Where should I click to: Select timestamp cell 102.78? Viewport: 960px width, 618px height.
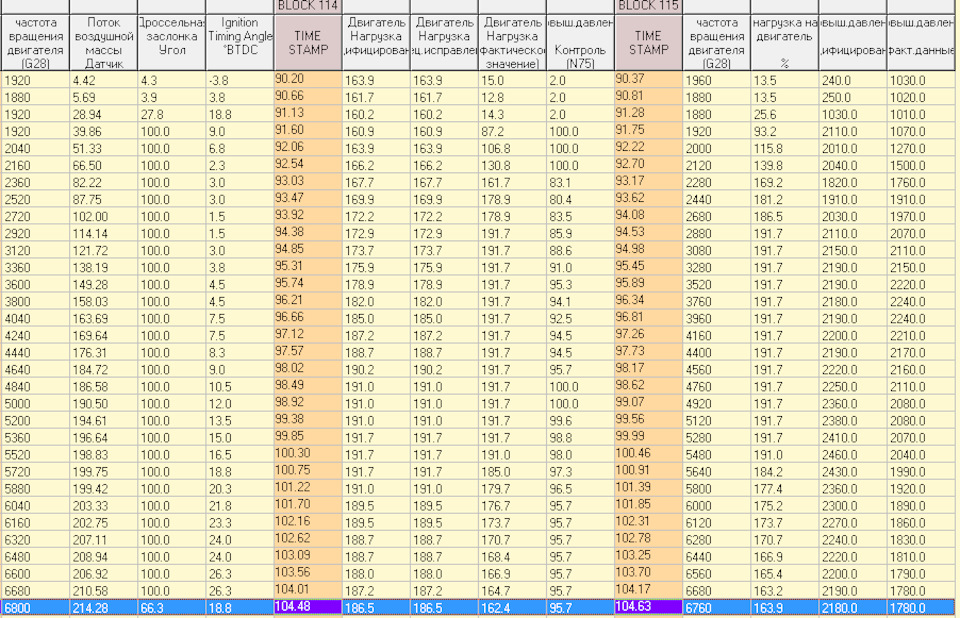pos(648,539)
